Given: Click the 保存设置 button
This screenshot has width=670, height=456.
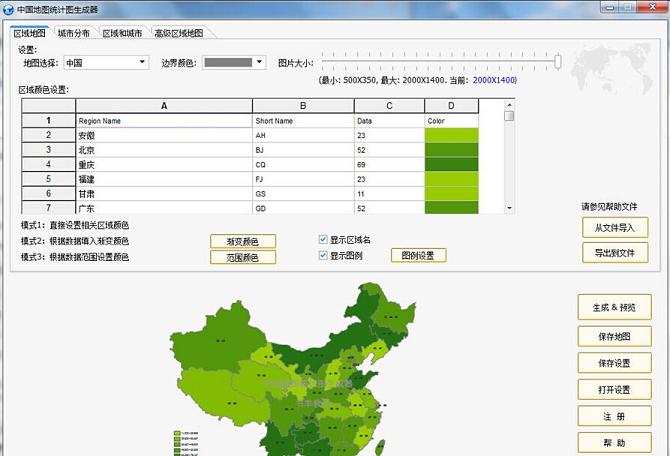Looking at the screenshot, I should pos(614,363).
